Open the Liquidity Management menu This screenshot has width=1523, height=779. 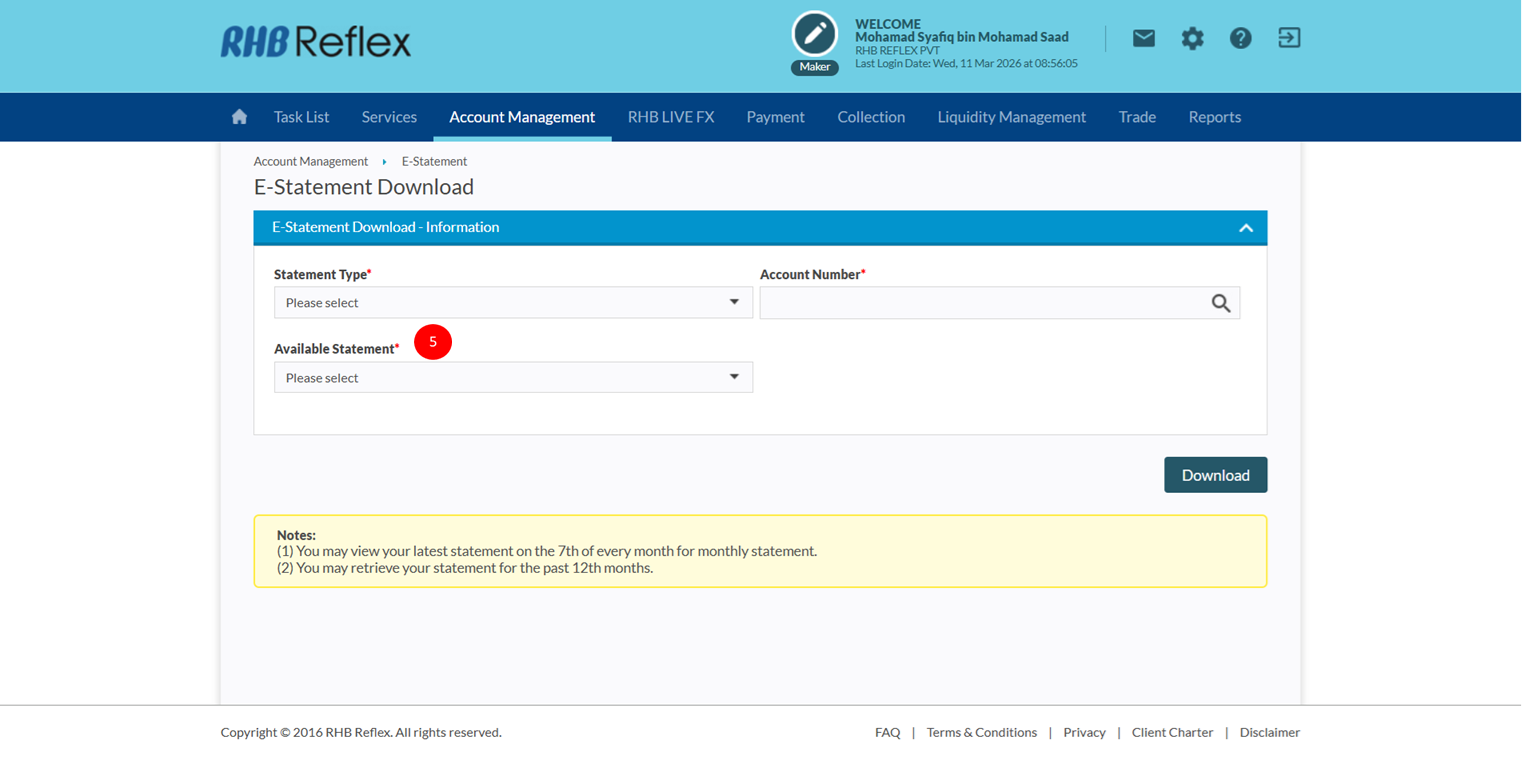pos(1011,117)
